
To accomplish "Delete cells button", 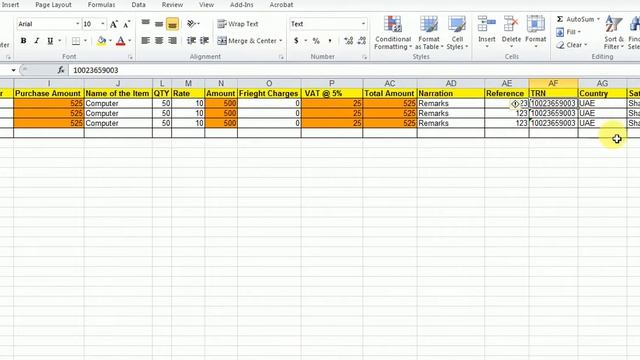I will [x=511, y=32].
